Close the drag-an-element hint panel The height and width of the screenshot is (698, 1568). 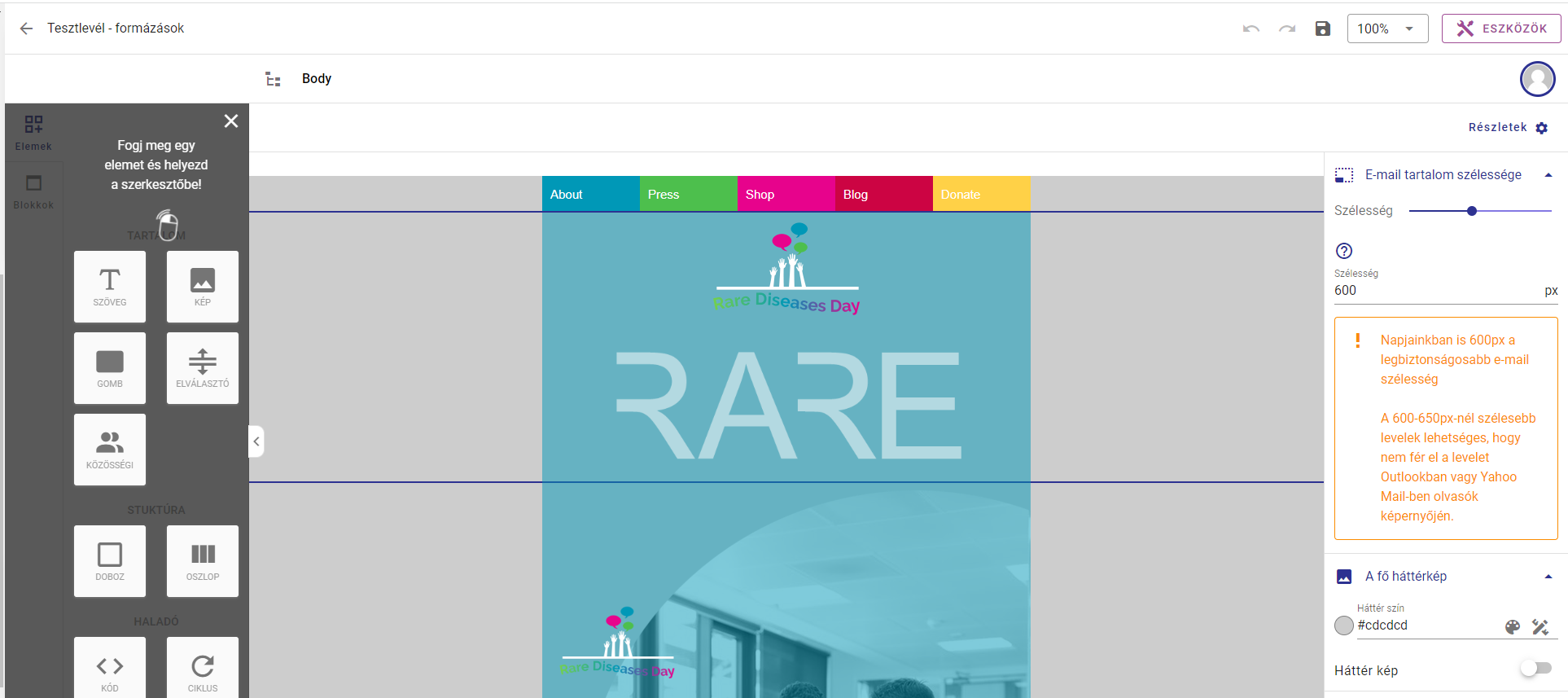(x=231, y=121)
